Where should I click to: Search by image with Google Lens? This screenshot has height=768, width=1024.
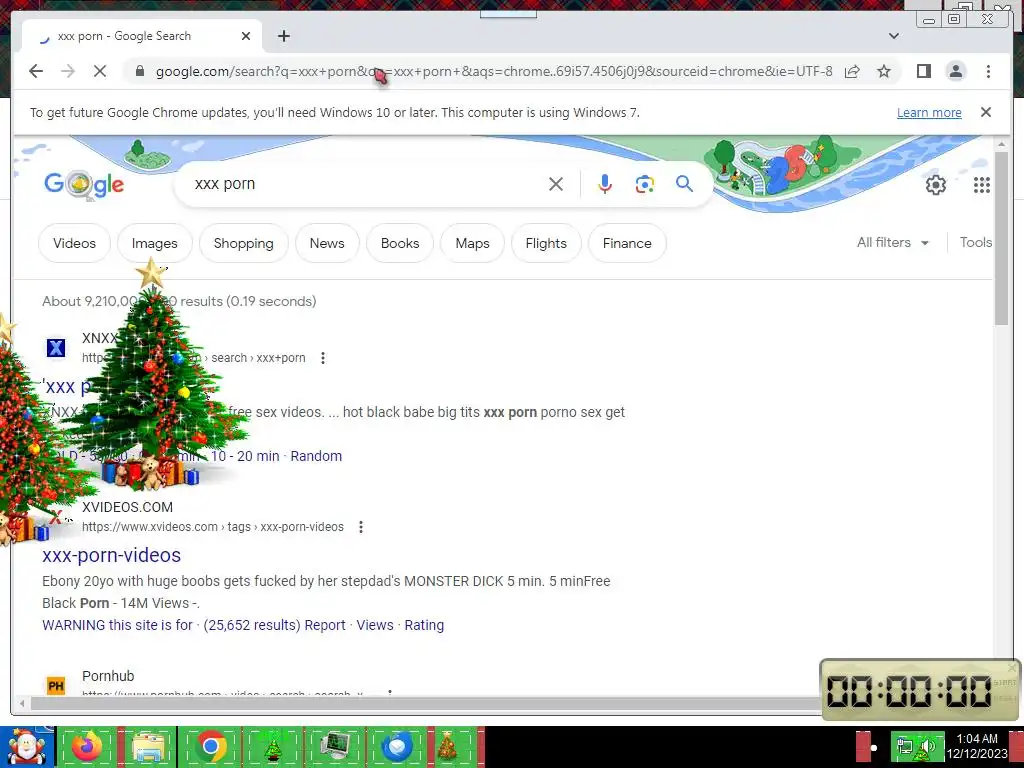tap(645, 184)
